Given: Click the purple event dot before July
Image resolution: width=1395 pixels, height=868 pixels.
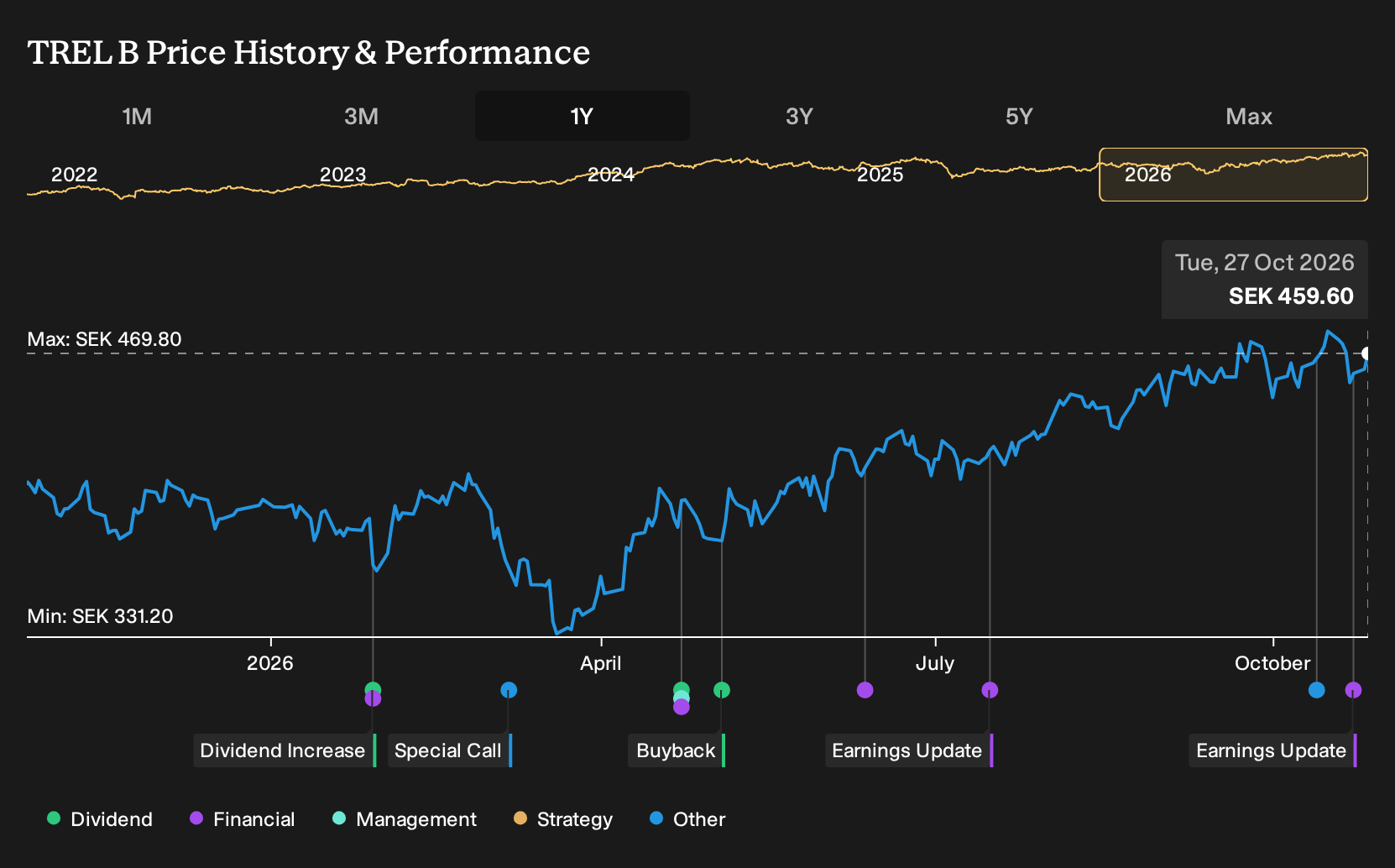Looking at the screenshot, I should (865, 690).
